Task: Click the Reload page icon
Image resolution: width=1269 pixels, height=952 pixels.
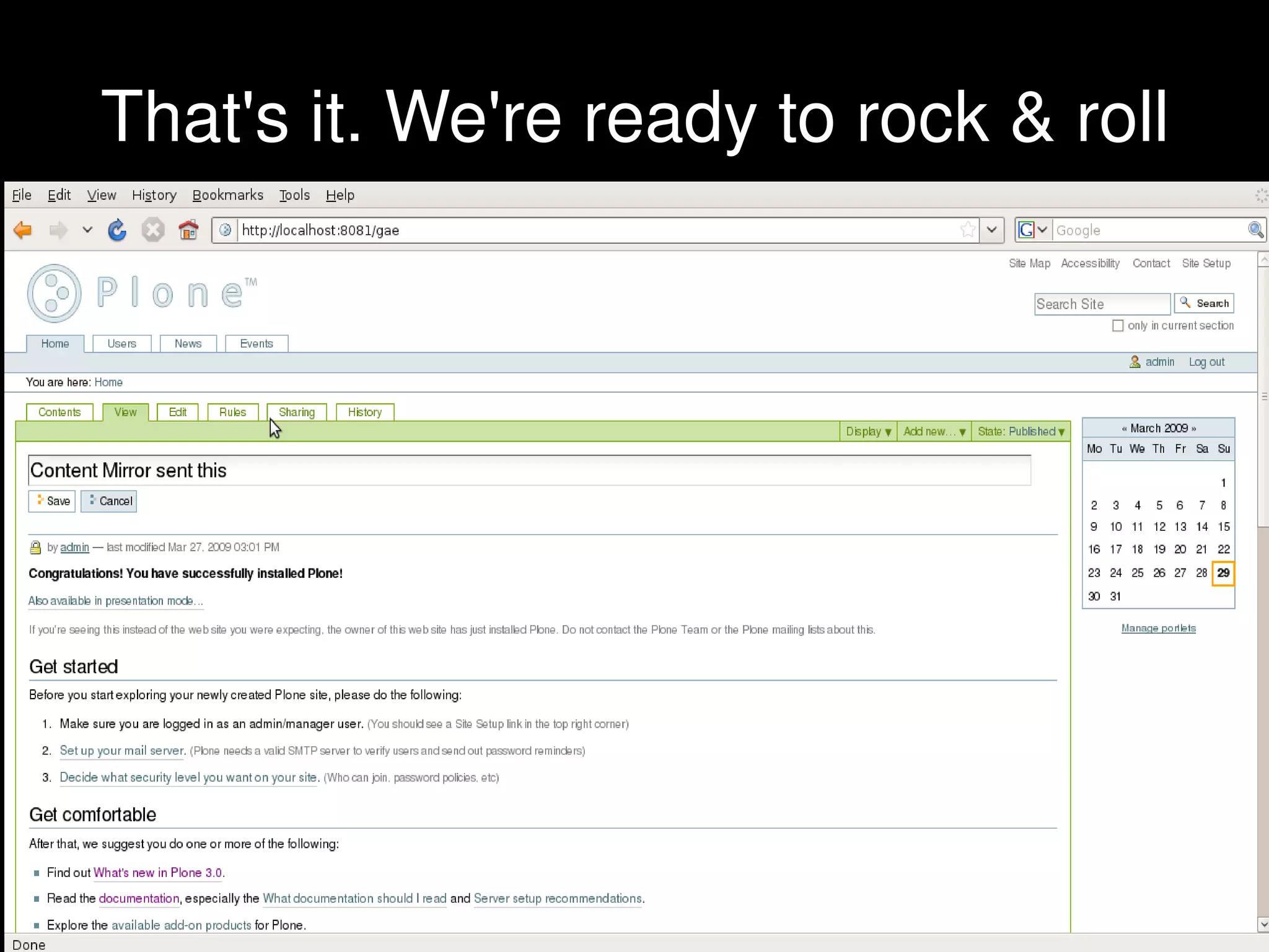Action: pos(117,230)
